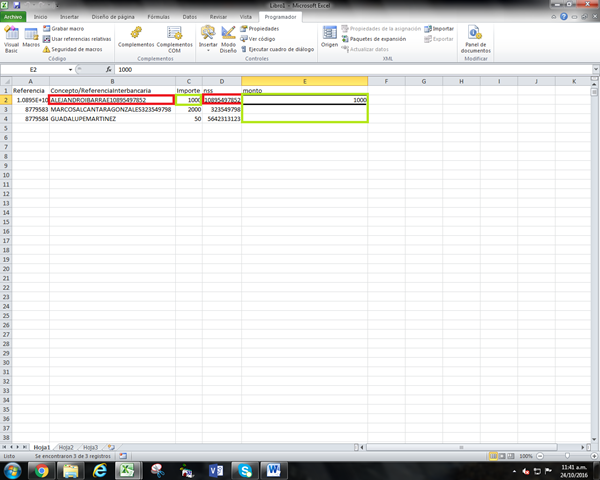Switch to the Fórmulas tab
Screen dimensions: 600x480
[158, 17]
